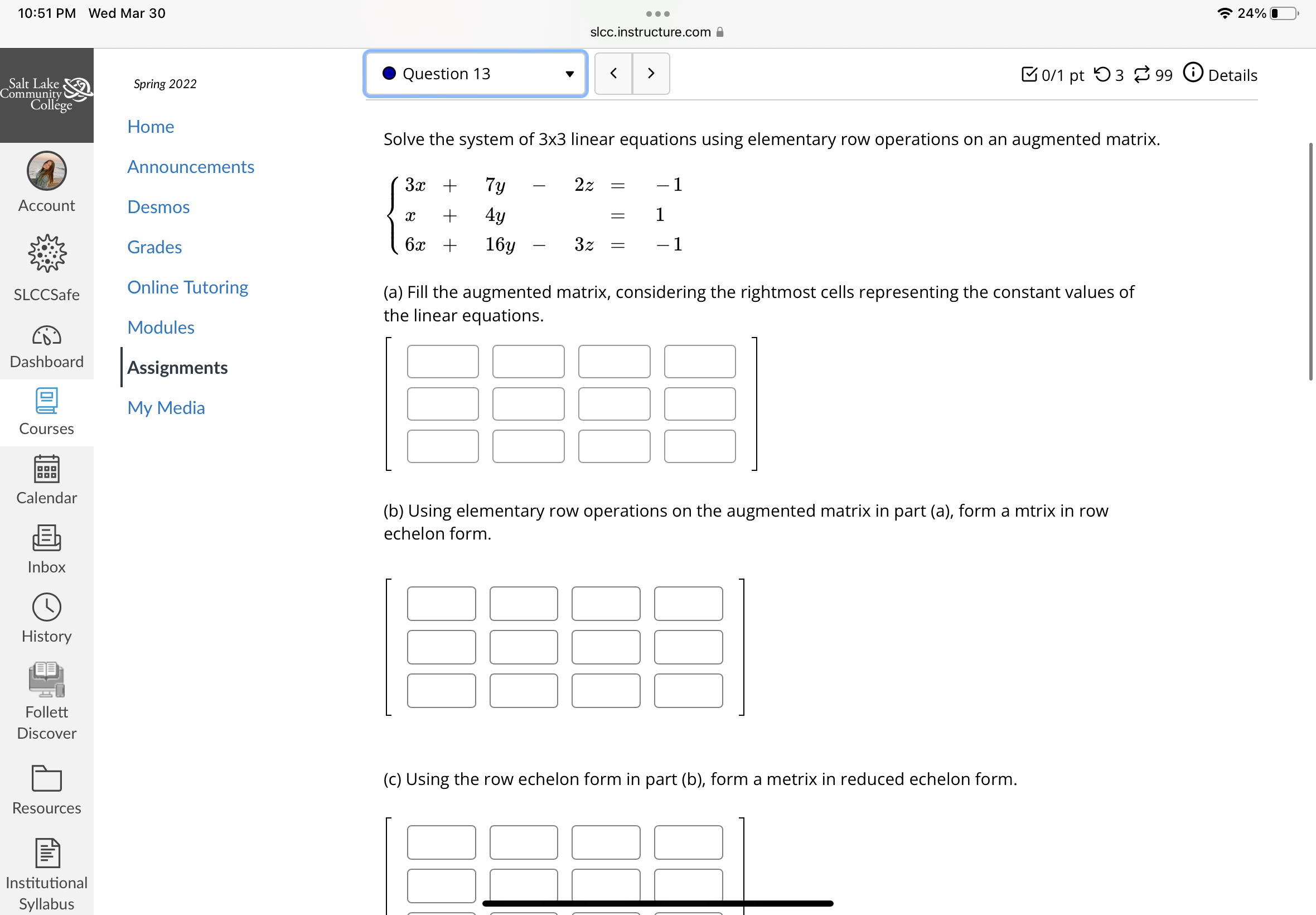
Task: Click first cell of augmented matrix (a)
Action: [x=442, y=362]
